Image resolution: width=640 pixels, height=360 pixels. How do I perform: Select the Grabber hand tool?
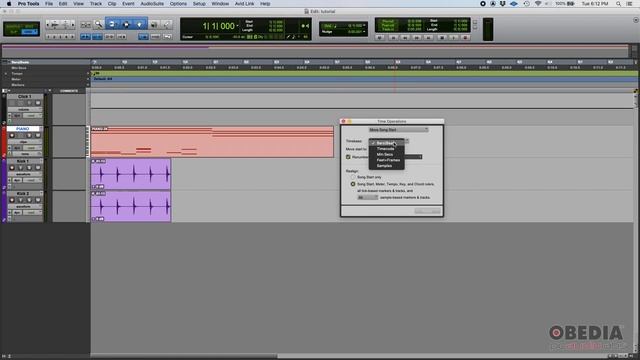[x=140, y=24]
